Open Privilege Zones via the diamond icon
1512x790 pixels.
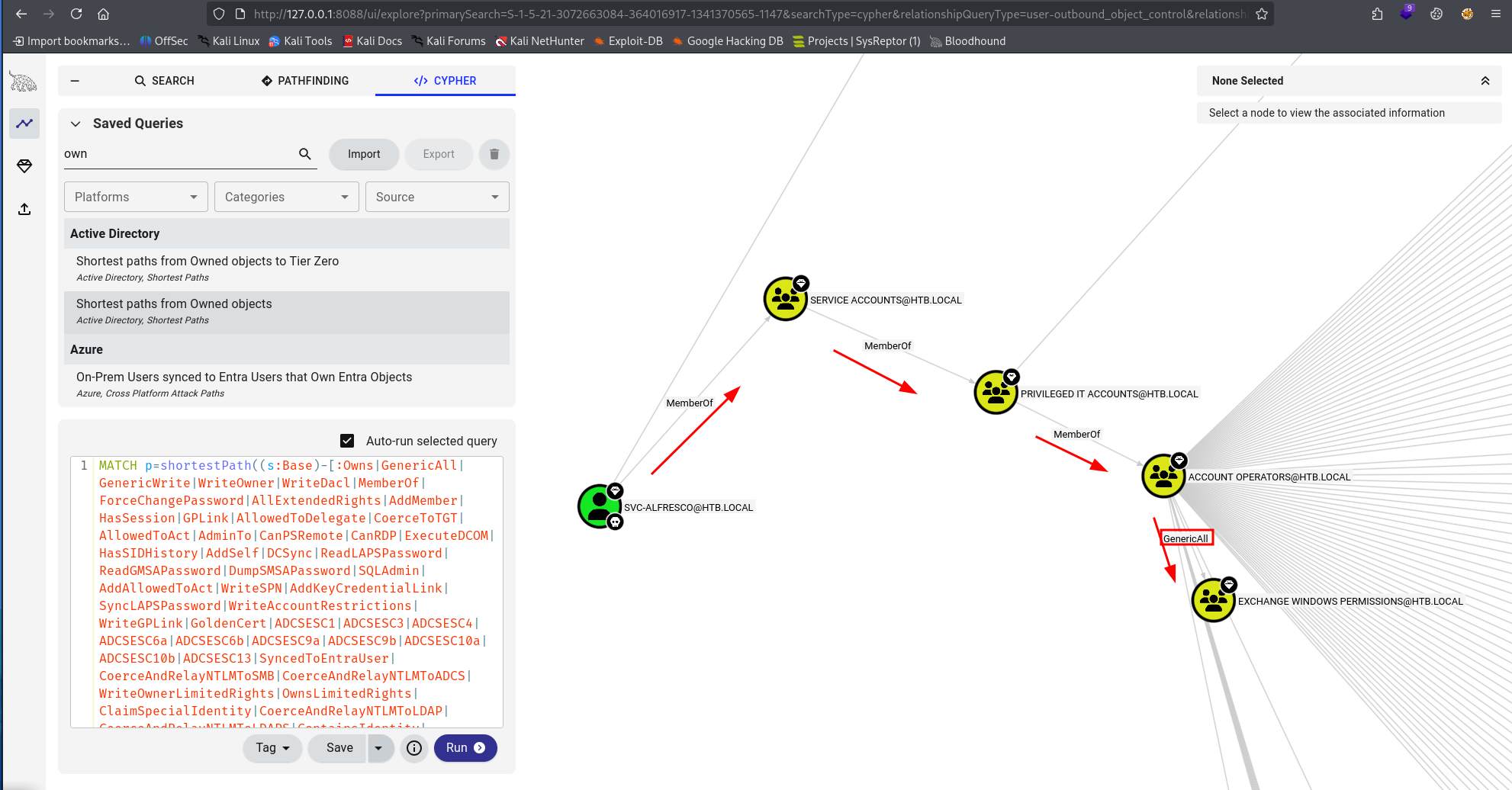tap(24, 166)
